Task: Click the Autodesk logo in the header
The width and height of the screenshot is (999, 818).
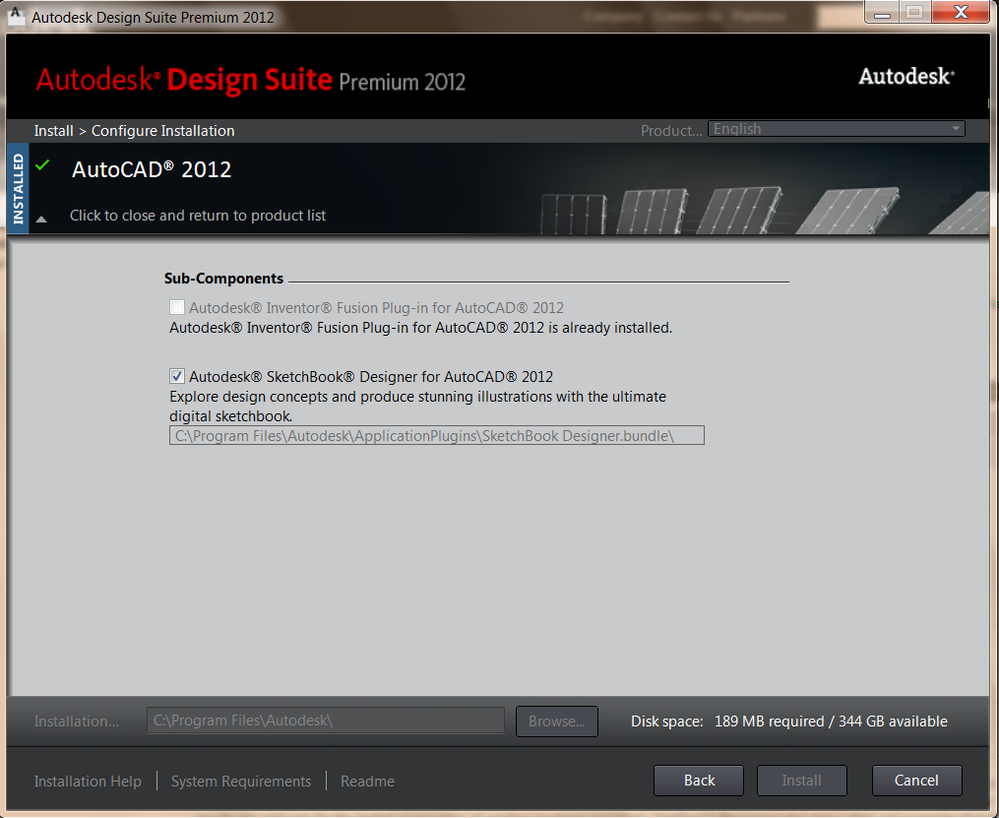Action: (907, 76)
